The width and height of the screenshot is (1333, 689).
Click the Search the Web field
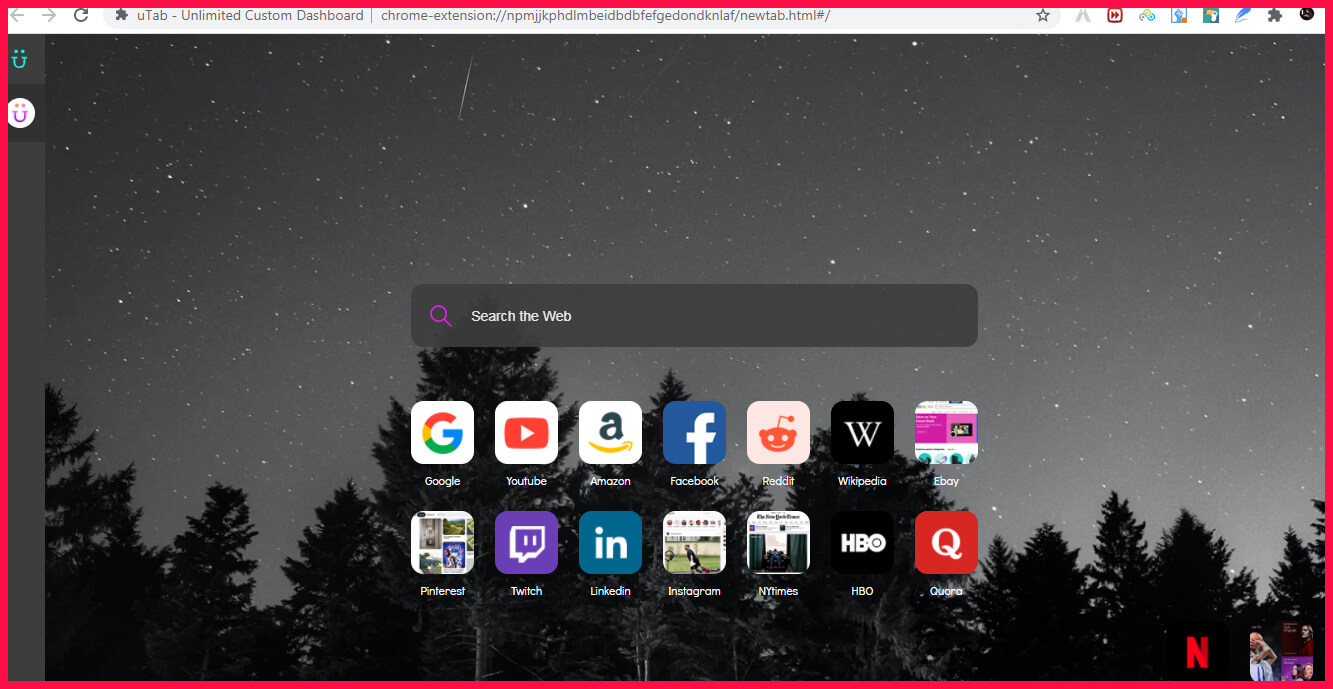tap(694, 316)
